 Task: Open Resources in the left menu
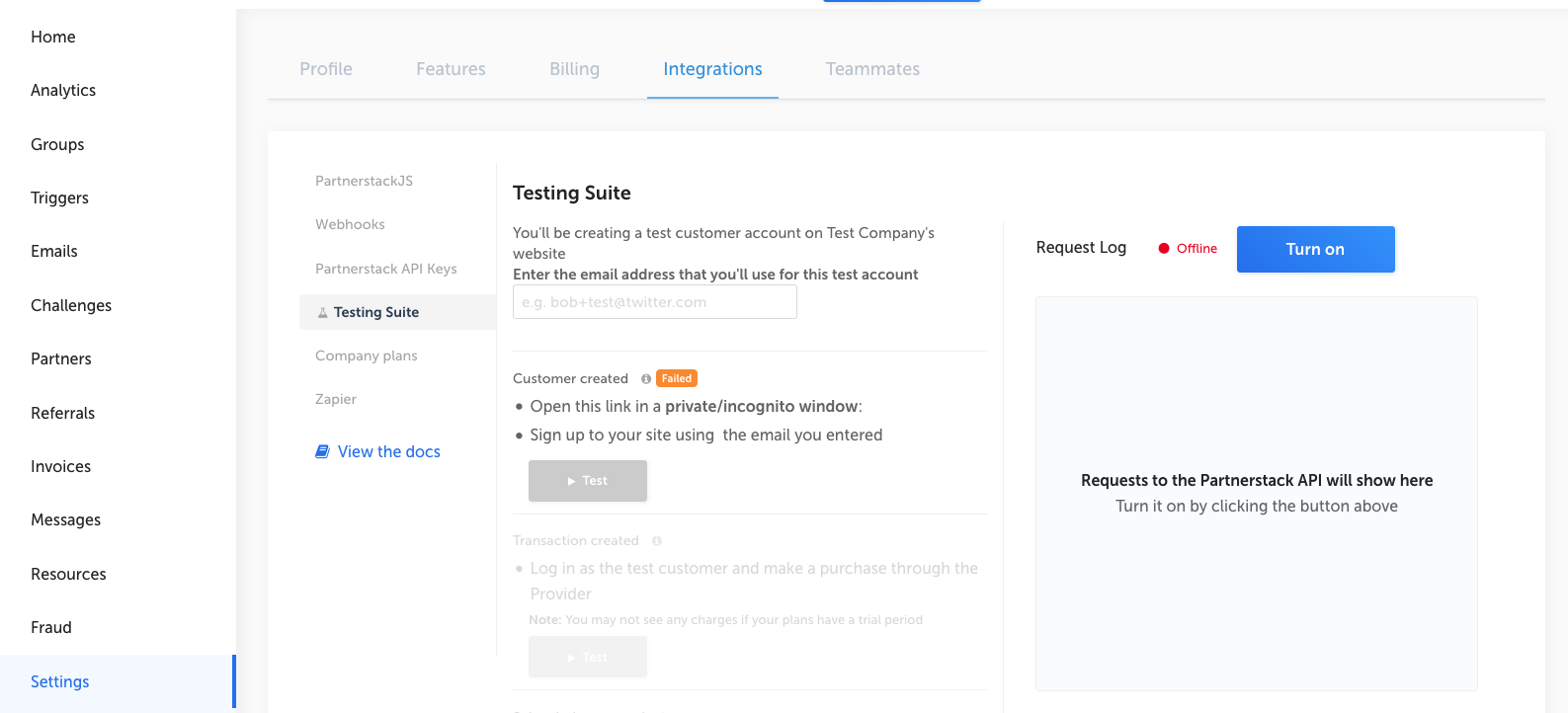point(68,574)
